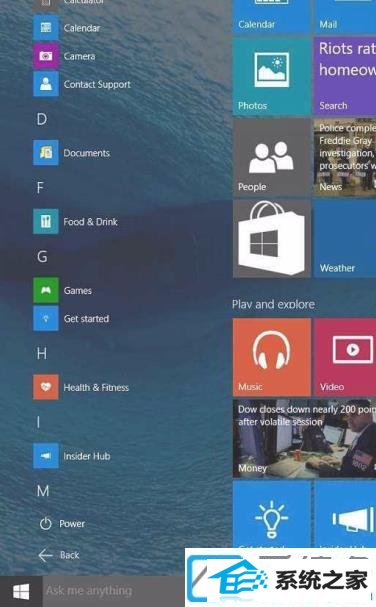Screen dimensions: 376x607
Task: Open the Video tile
Action: [345, 357]
